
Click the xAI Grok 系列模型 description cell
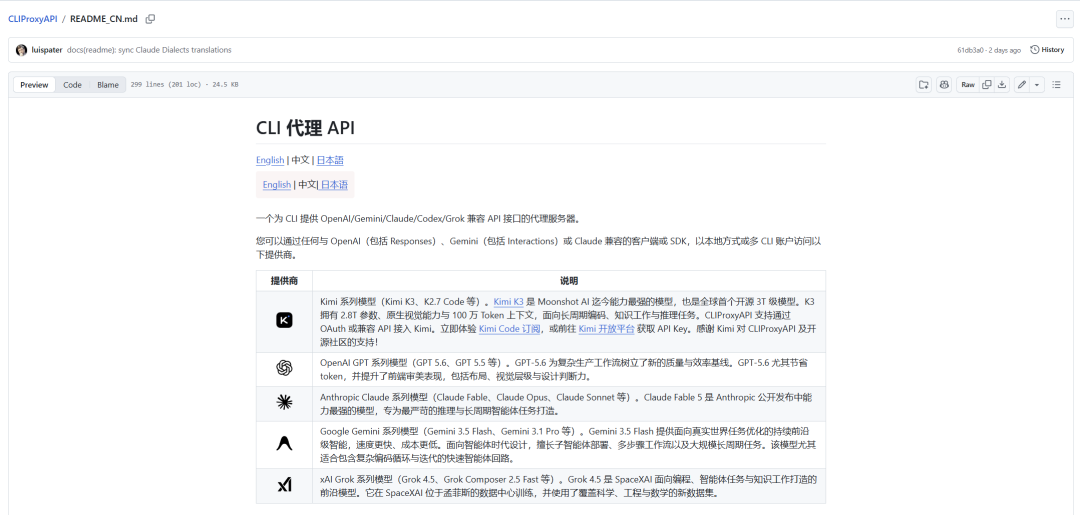569,485
